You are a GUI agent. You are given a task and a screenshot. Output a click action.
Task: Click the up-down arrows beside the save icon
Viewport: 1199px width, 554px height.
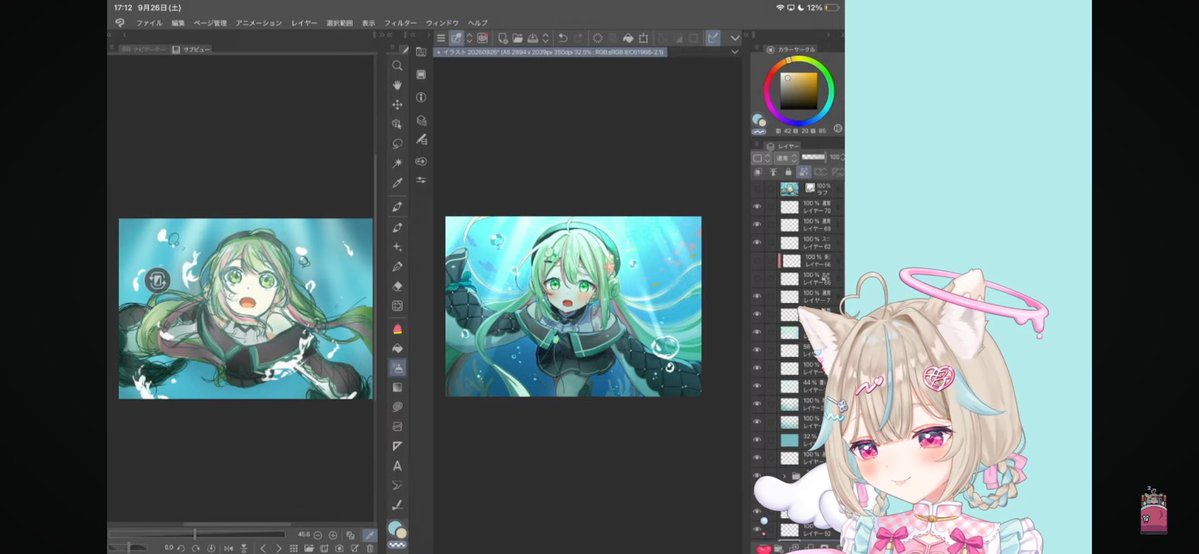click(547, 37)
